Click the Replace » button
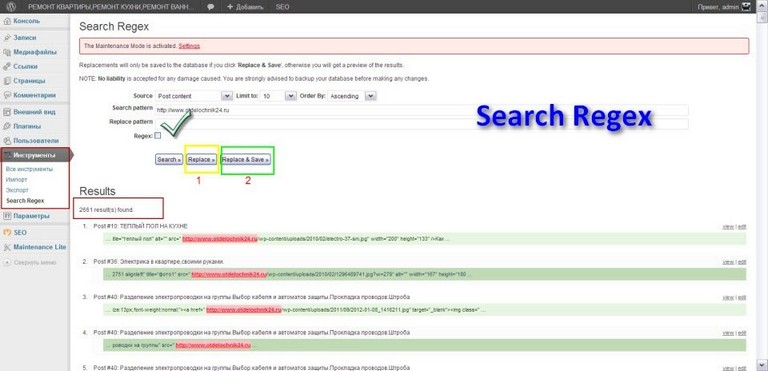768x371 pixels. [x=201, y=160]
